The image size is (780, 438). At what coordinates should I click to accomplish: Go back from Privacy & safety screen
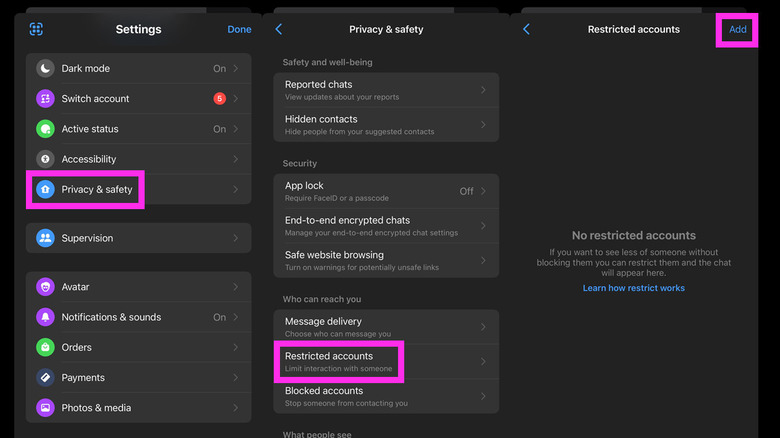(279, 29)
